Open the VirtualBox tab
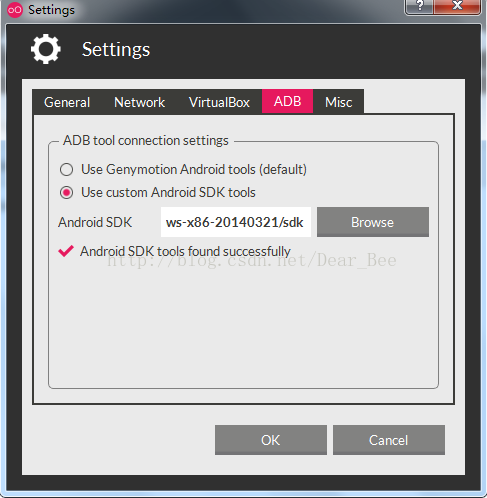The width and height of the screenshot is (487, 498). 219,102
